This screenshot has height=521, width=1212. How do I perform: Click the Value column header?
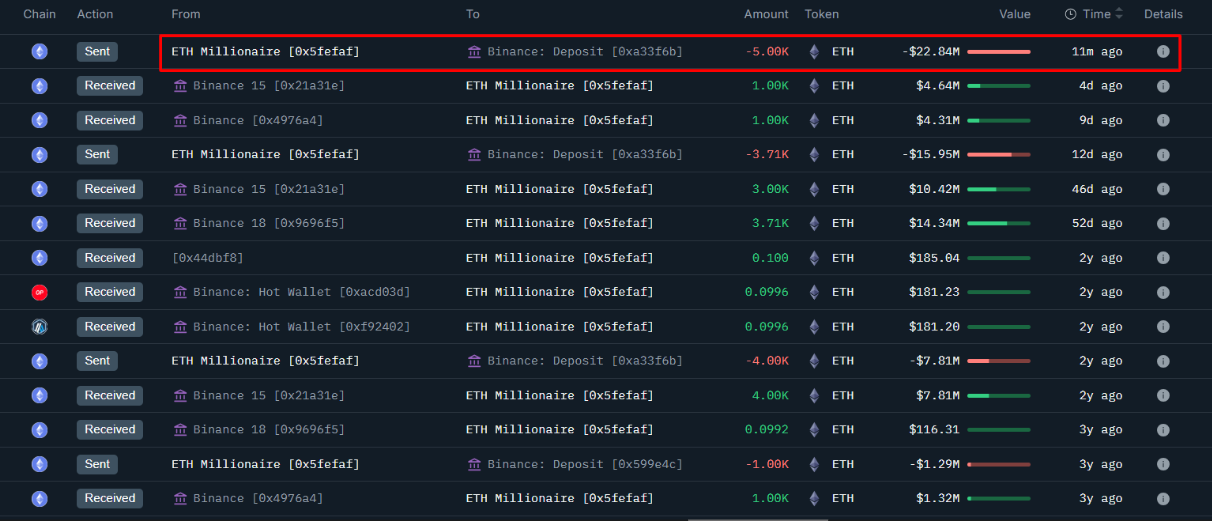(1015, 14)
